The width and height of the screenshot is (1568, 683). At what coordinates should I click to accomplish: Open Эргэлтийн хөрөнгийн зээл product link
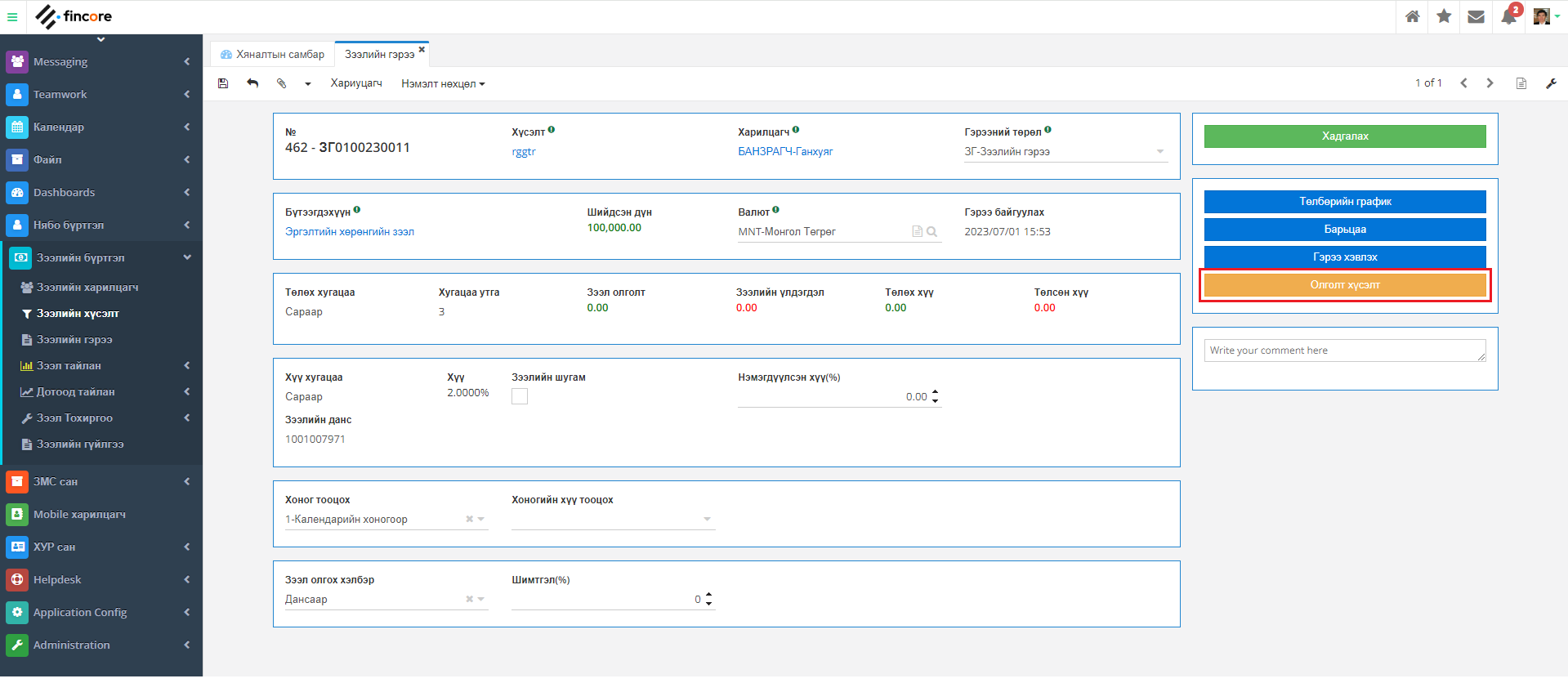coord(350,232)
